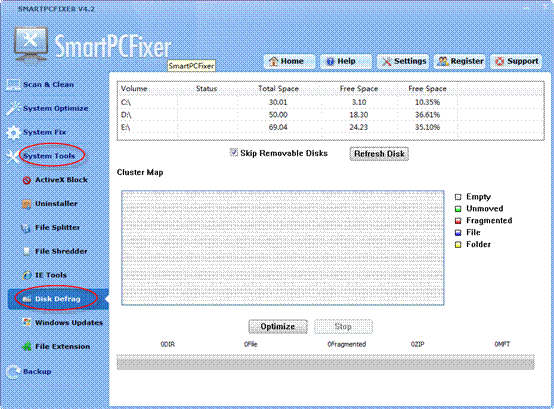Expand System Tools section

pyautogui.click(x=49, y=156)
